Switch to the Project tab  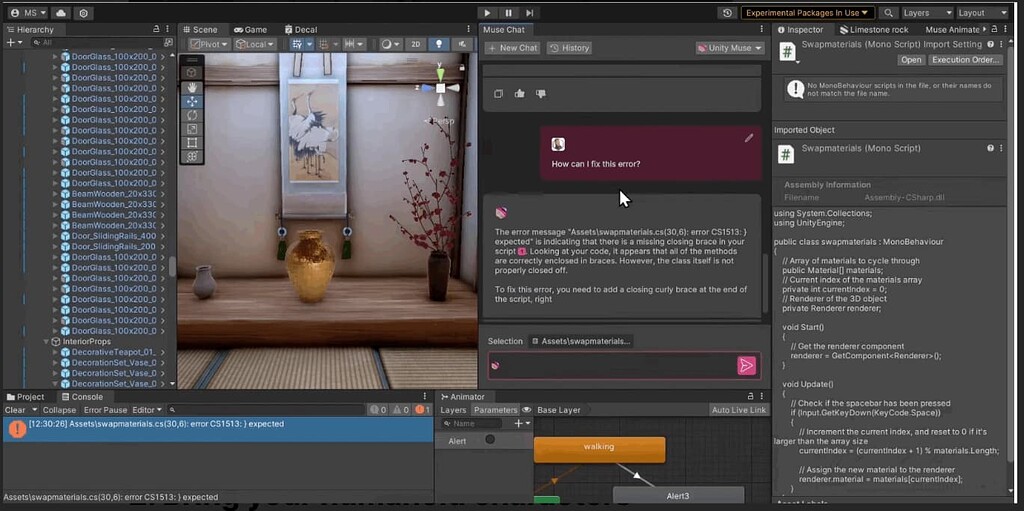pyautogui.click(x=25, y=397)
